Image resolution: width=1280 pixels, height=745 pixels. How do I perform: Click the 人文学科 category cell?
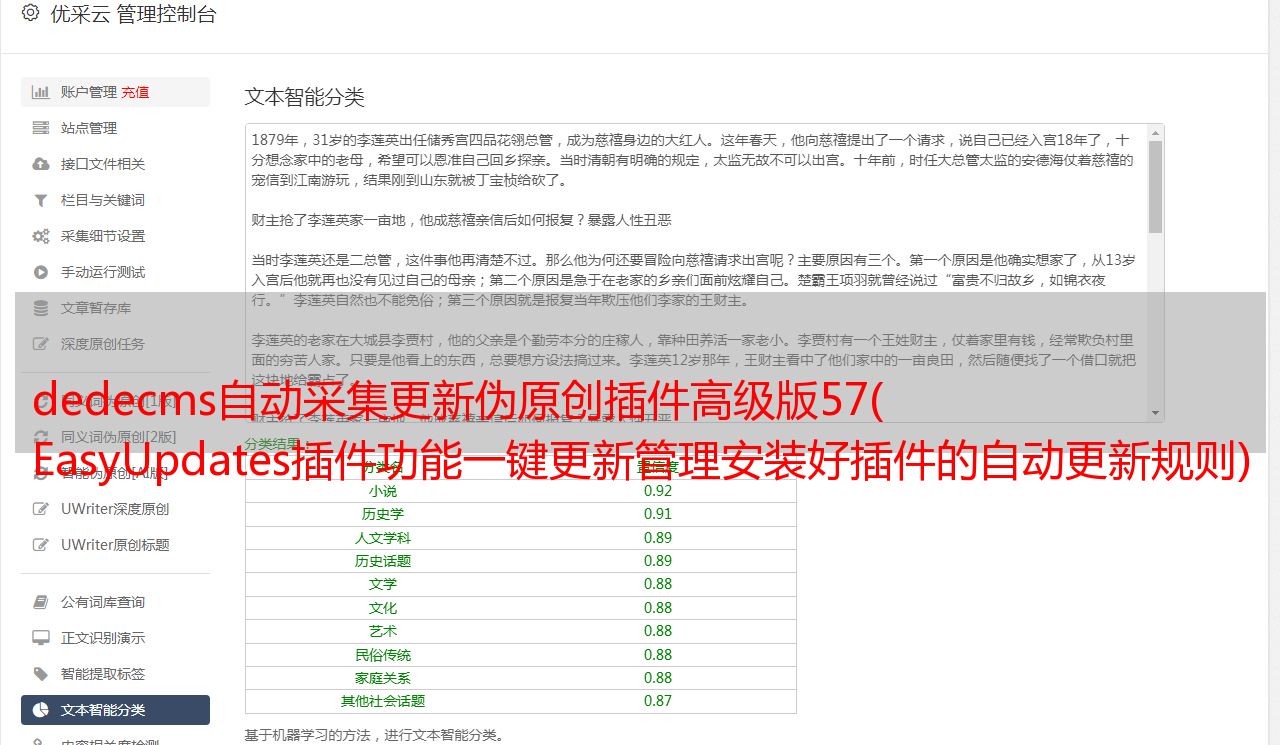pos(383,538)
